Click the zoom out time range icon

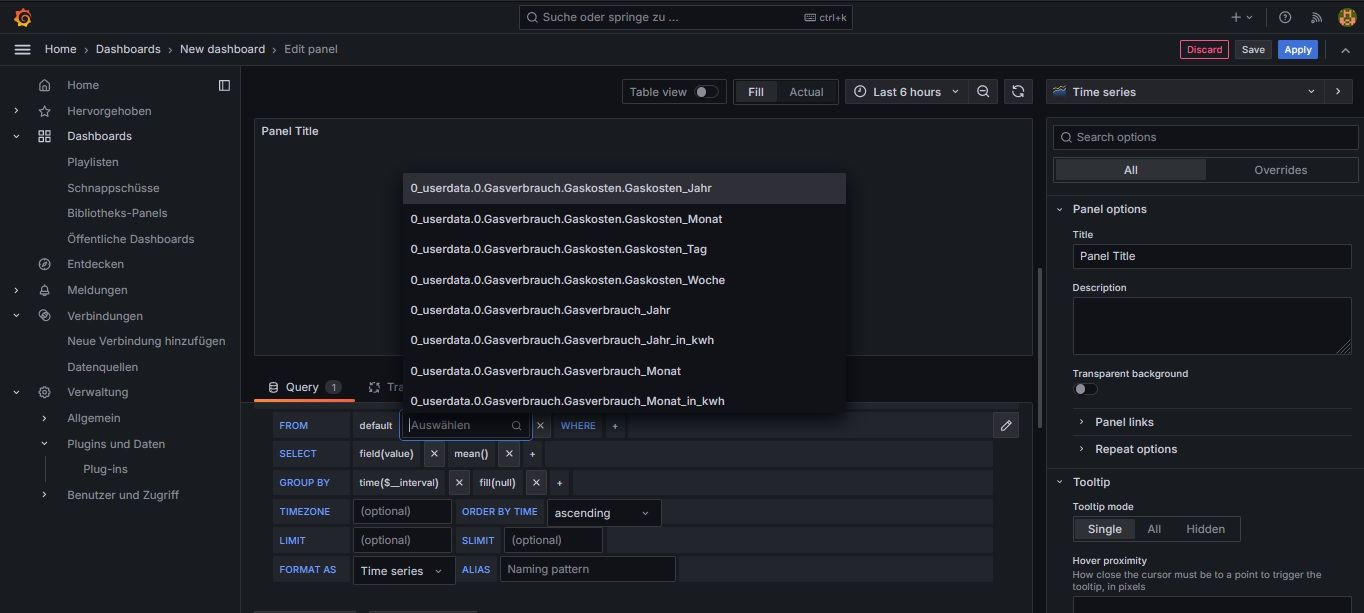click(x=983, y=92)
